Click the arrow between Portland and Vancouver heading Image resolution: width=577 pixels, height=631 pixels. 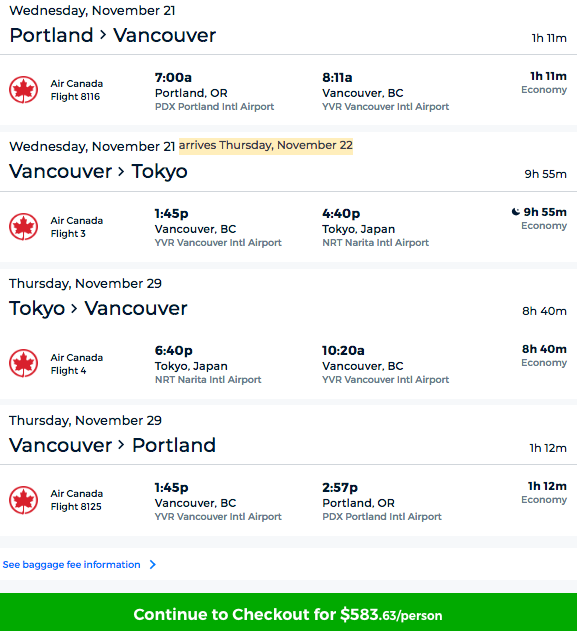(x=103, y=35)
